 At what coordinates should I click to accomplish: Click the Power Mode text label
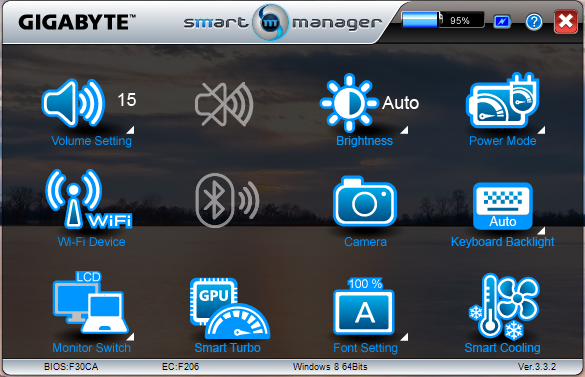(503, 141)
